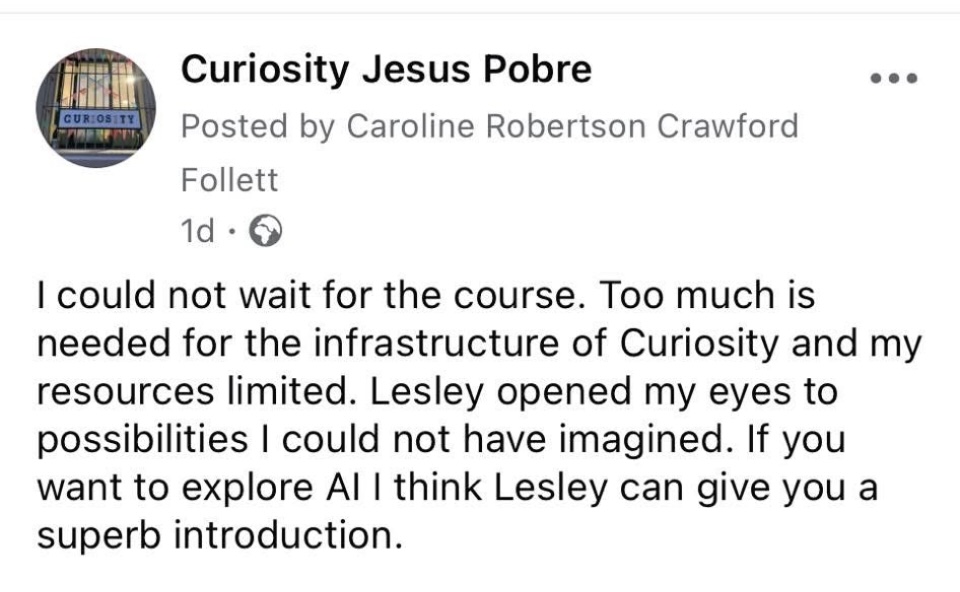The image size is (960, 592).
Task: Open the post via the 1d timestamp
Action: [196, 233]
